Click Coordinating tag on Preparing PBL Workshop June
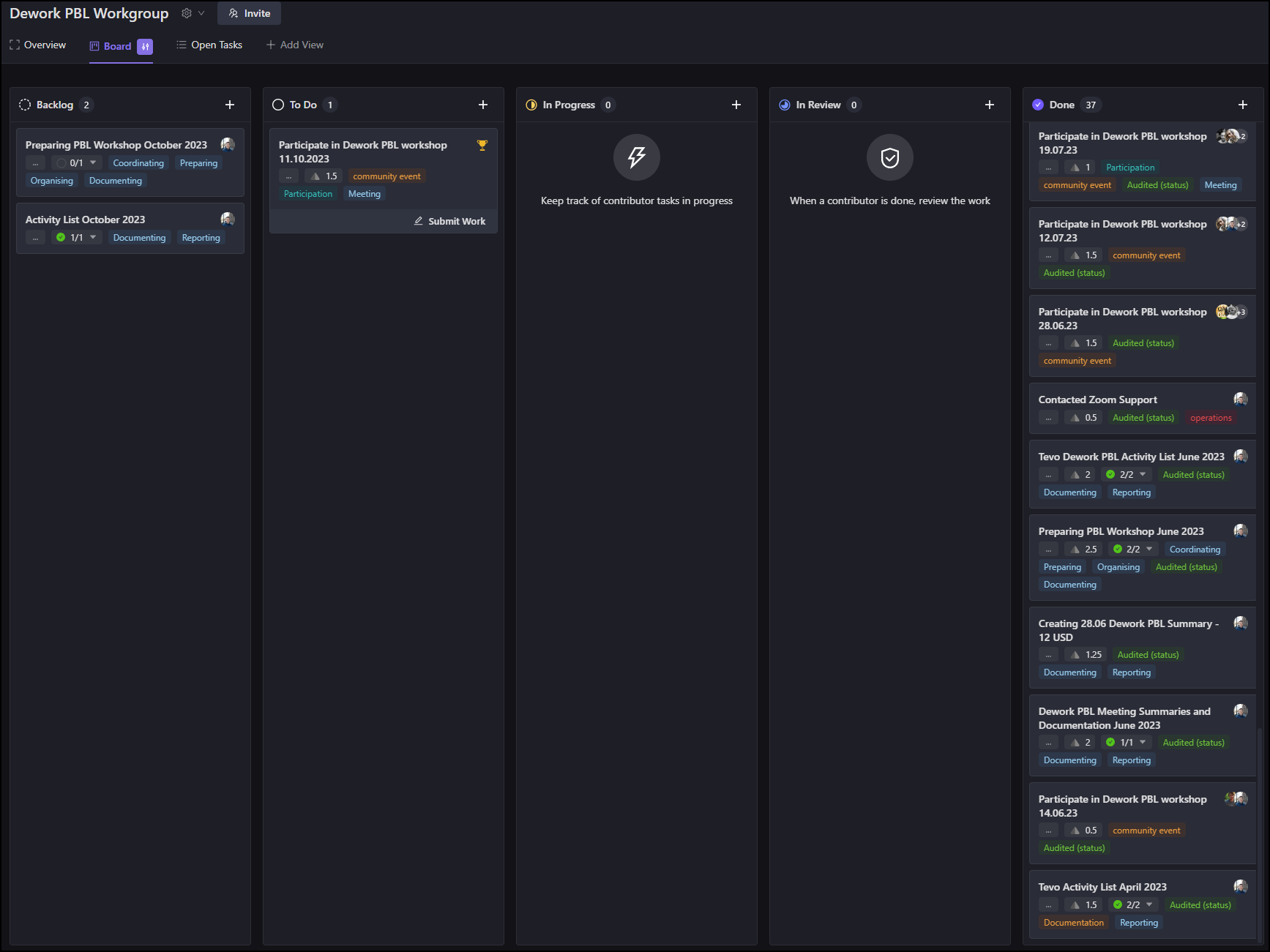 1195,550
